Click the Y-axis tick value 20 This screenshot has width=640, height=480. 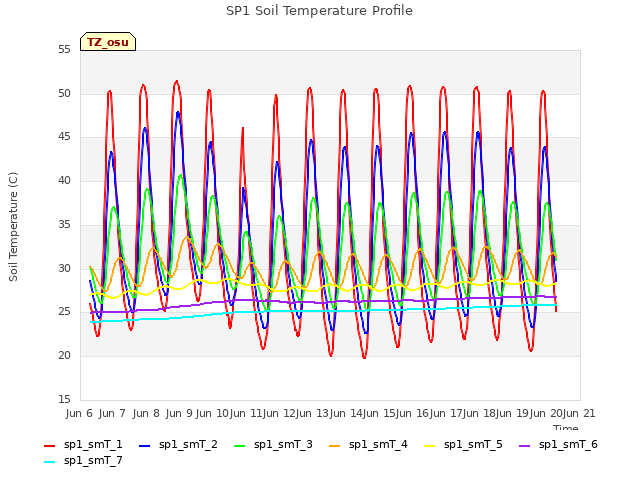[64, 356]
